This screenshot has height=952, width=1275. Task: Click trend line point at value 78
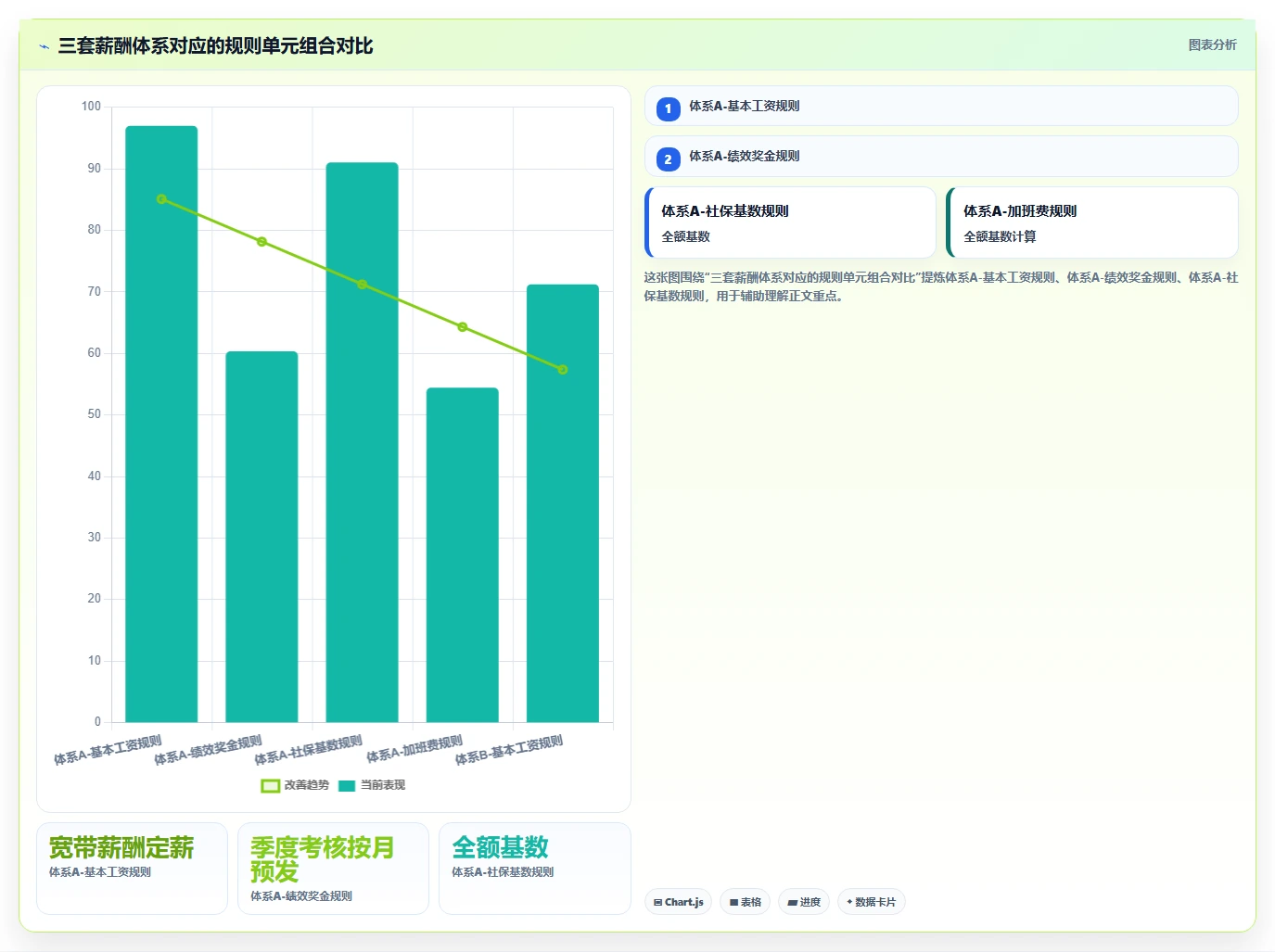[261, 242]
